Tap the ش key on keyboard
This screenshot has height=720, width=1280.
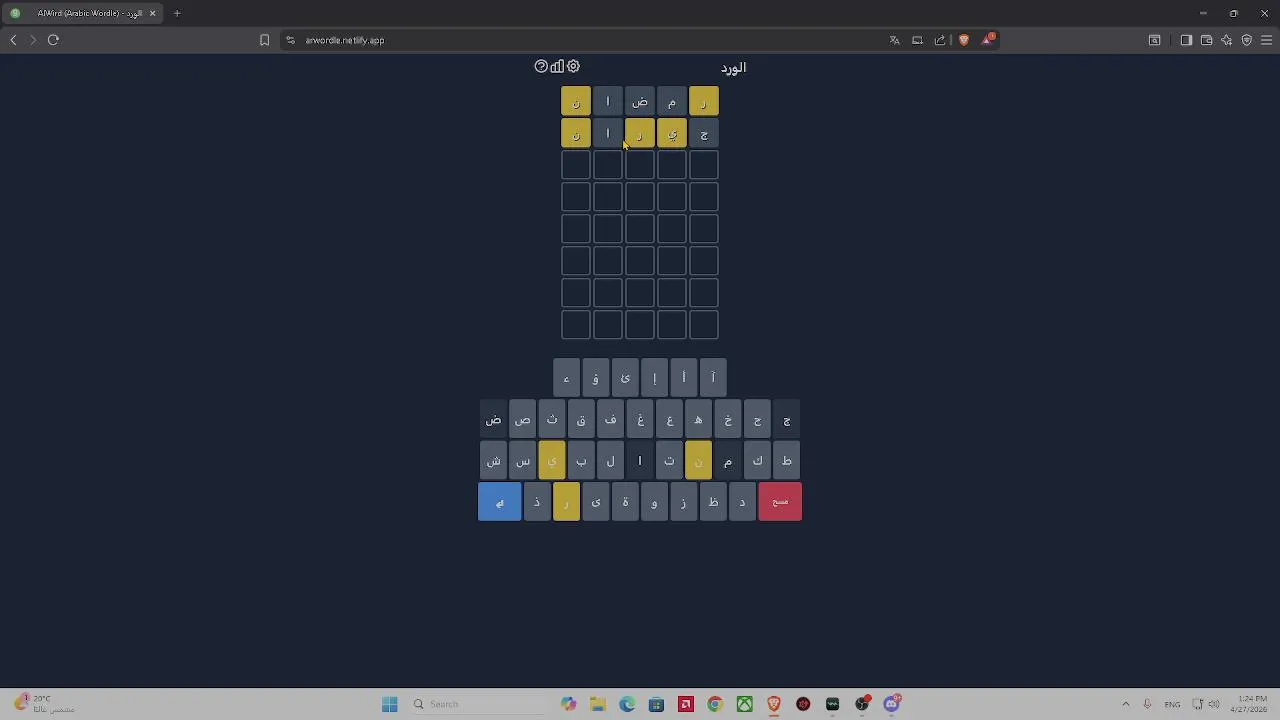pyautogui.click(x=493, y=460)
